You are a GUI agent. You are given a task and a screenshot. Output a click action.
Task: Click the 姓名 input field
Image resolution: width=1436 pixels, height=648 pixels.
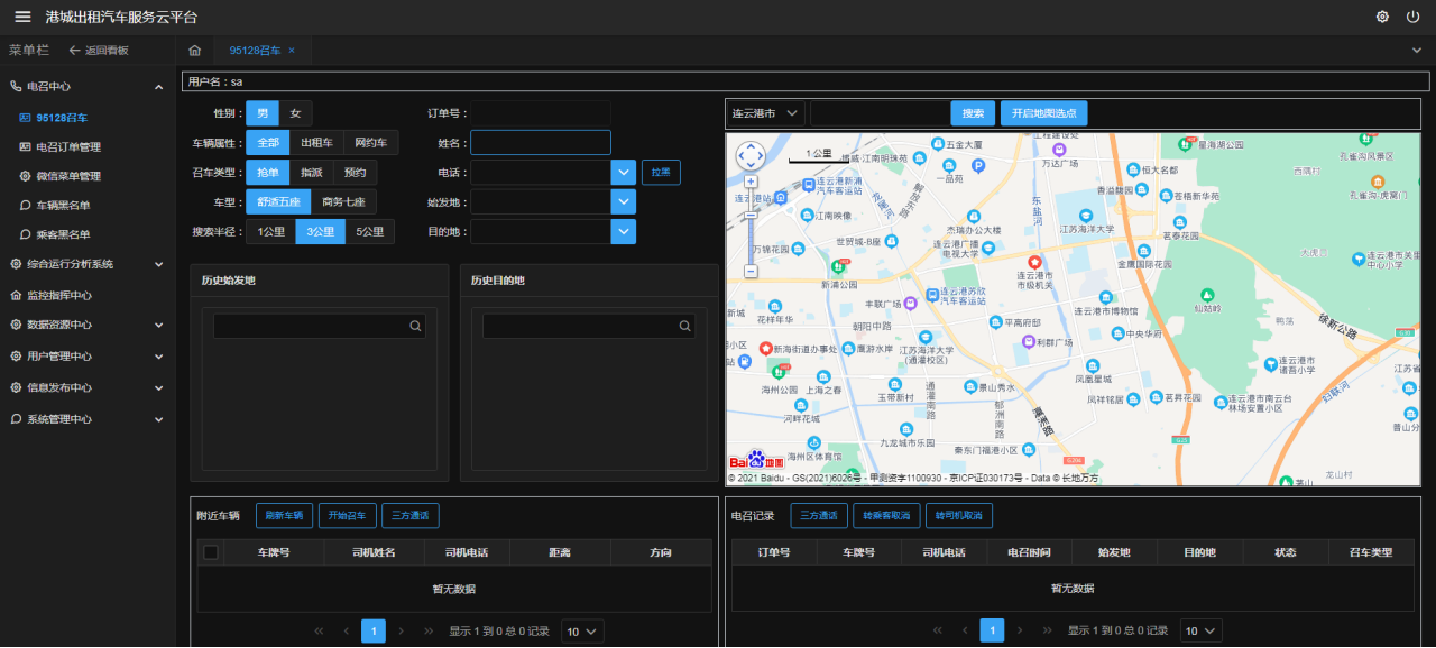(540, 143)
